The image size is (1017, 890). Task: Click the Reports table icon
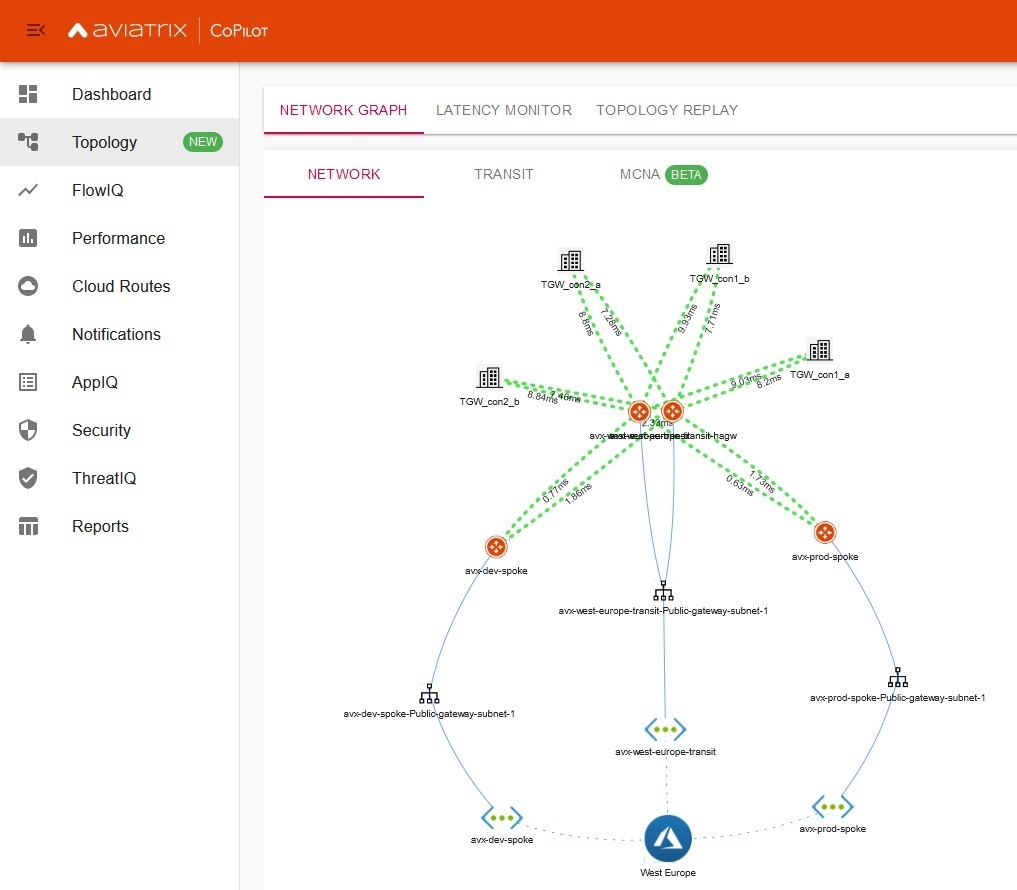[x=28, y=526]
